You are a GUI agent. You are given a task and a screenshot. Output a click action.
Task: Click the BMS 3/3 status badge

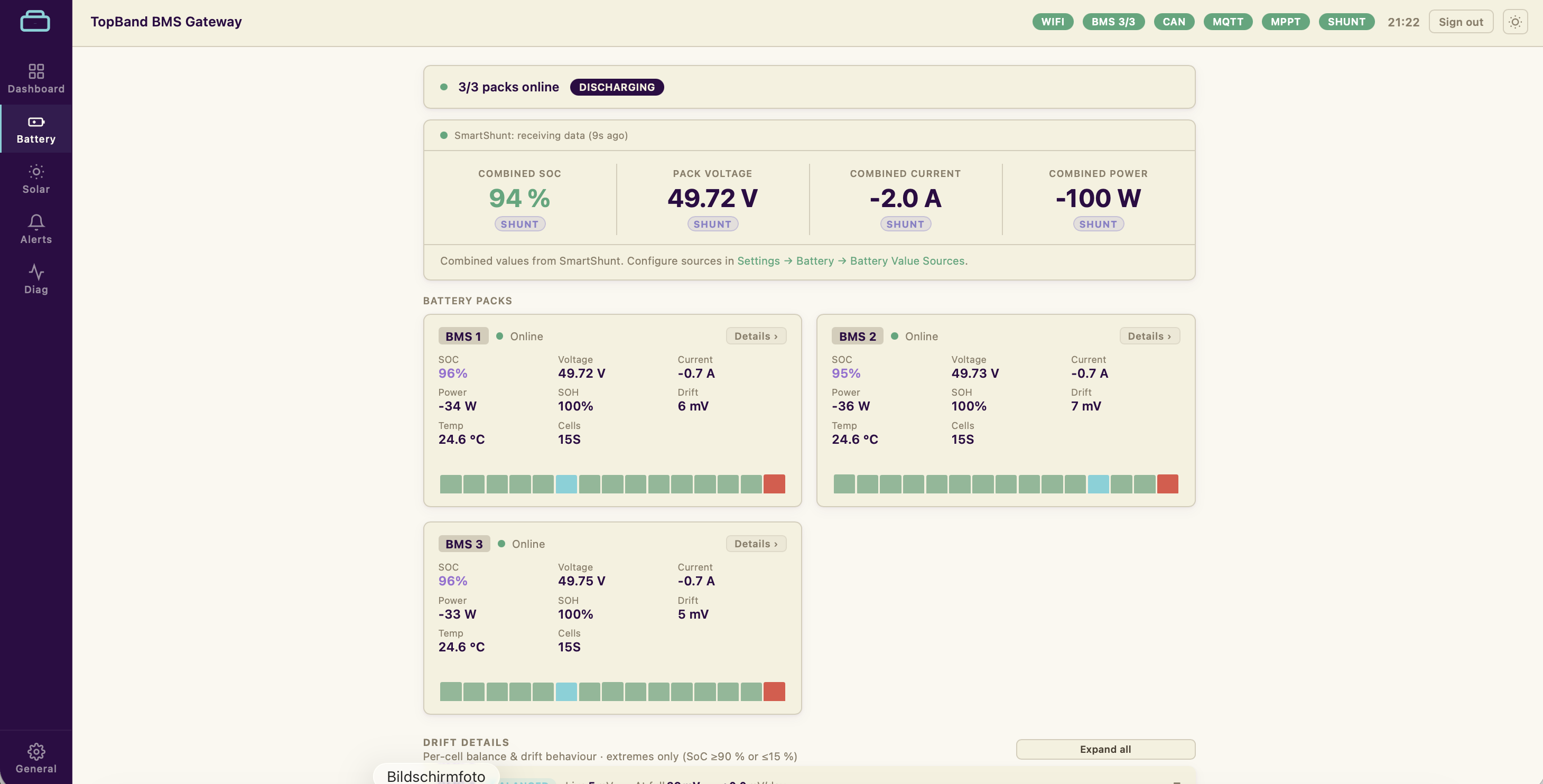pos(1113,22)
